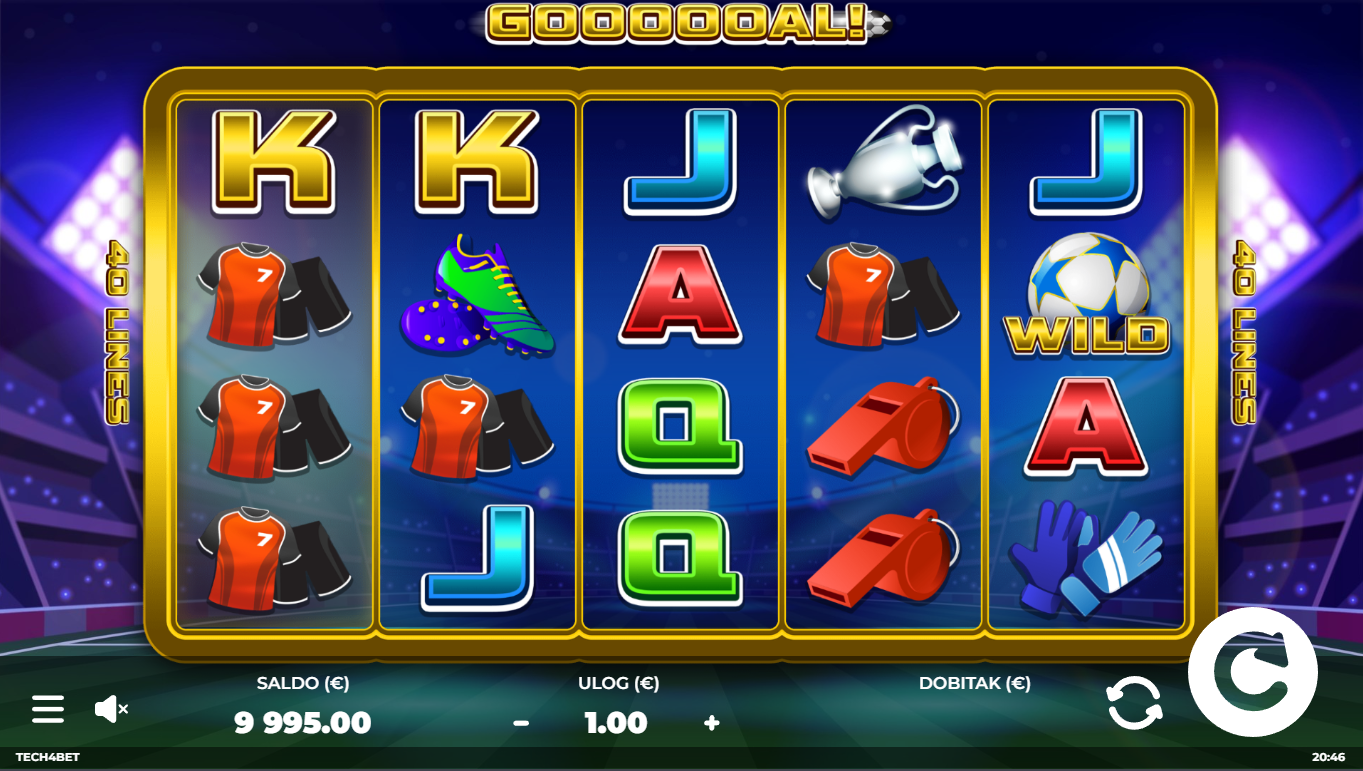This screenshot has height=771, width=1363.
Task: Click the balance value 9 995.00
Action: [x=303, y=722]
